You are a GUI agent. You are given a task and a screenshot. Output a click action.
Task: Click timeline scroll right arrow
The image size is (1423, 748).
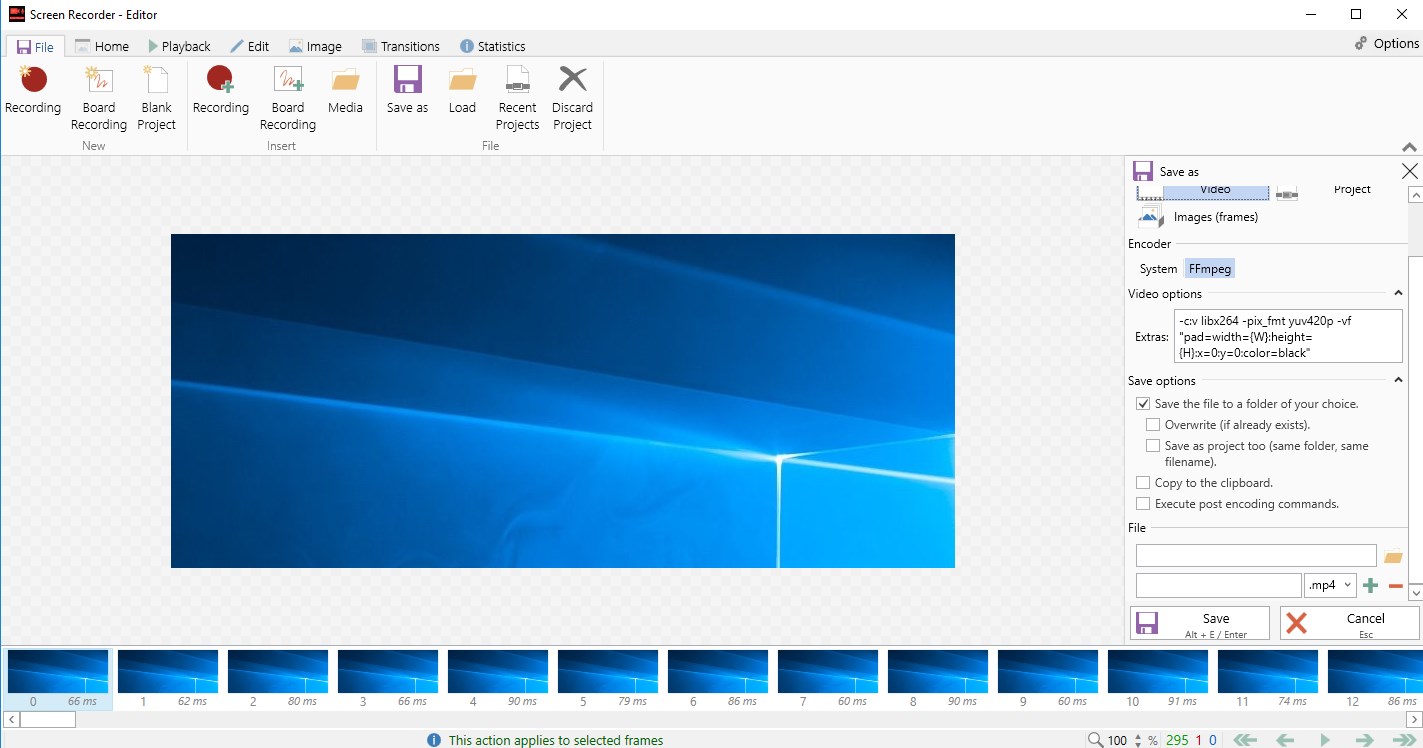[1413, 719]
